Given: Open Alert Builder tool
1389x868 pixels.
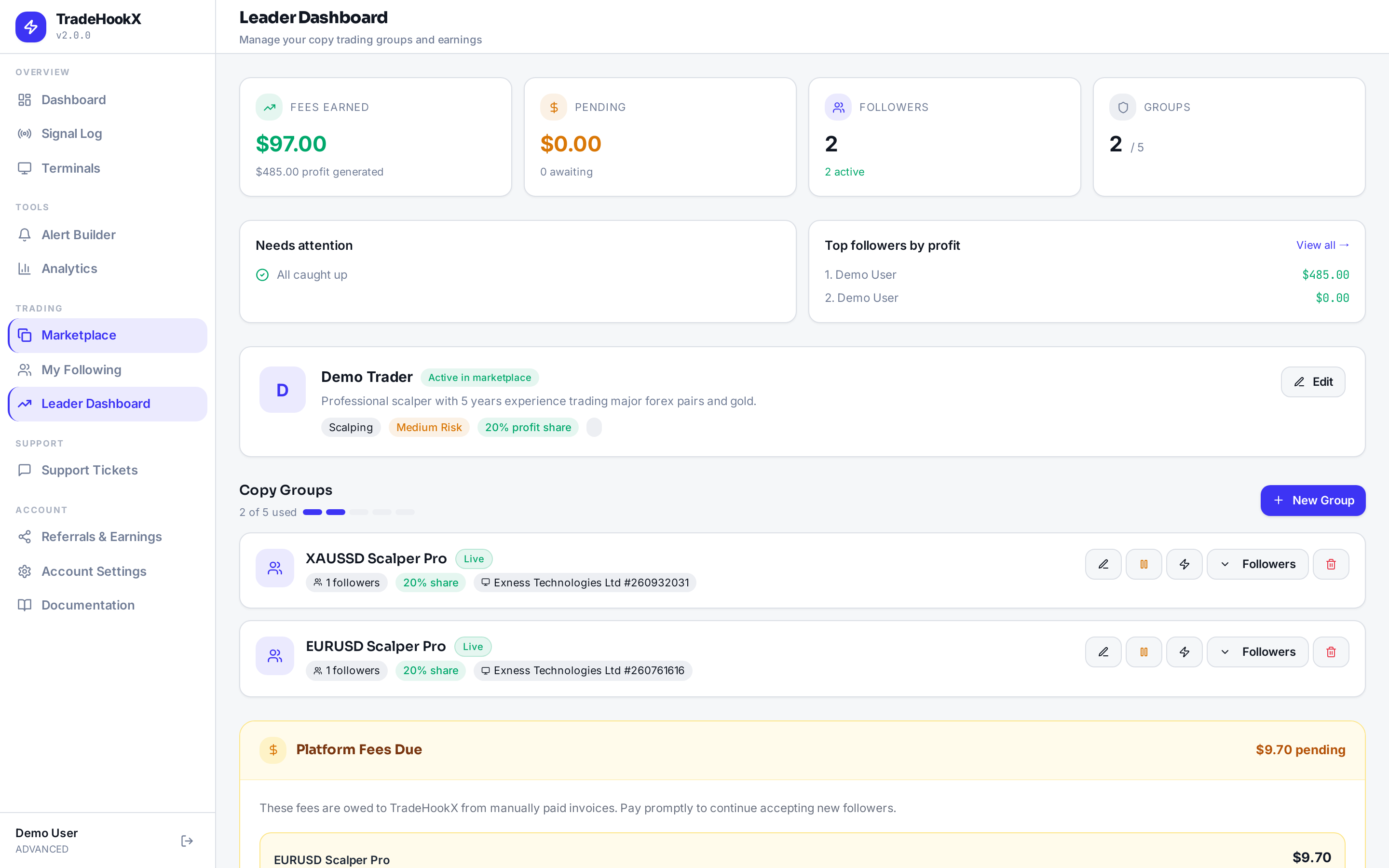Looking at the screenshot, I should tap(108, 235).
